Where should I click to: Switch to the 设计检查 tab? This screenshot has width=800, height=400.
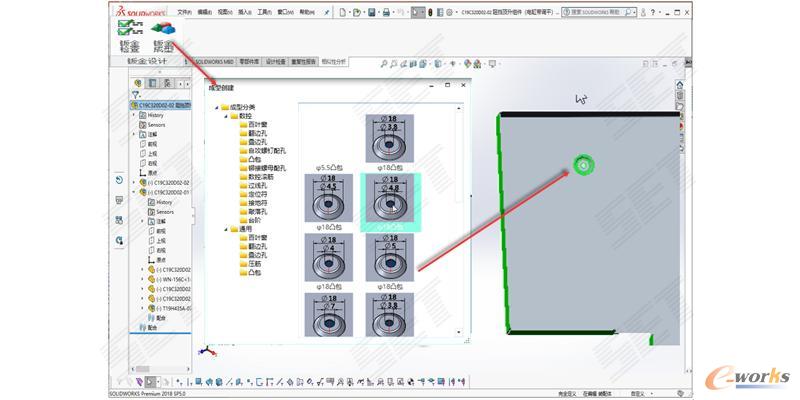(276, 61)
